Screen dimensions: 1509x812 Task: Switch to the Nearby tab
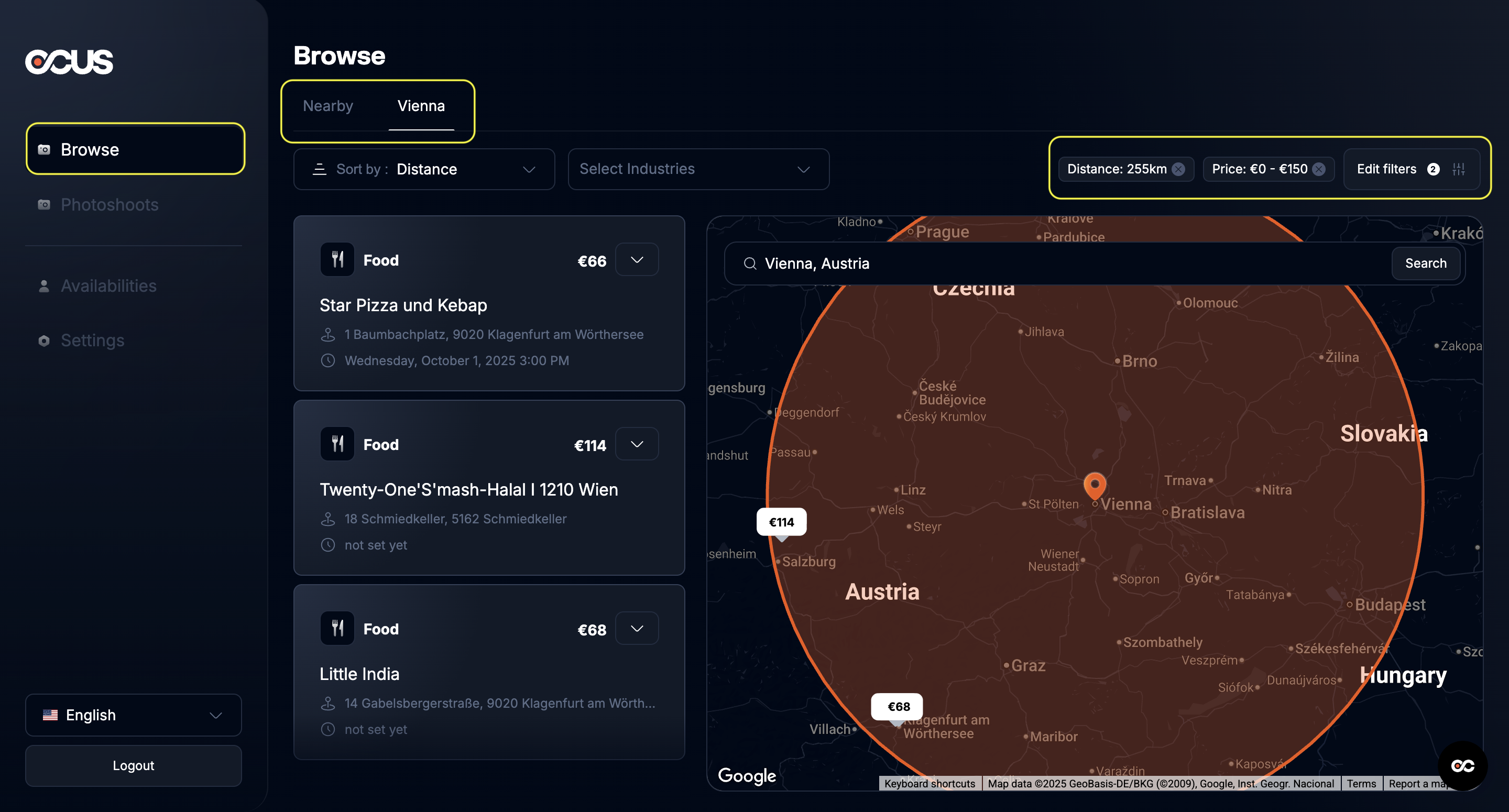tap(328, 106)
